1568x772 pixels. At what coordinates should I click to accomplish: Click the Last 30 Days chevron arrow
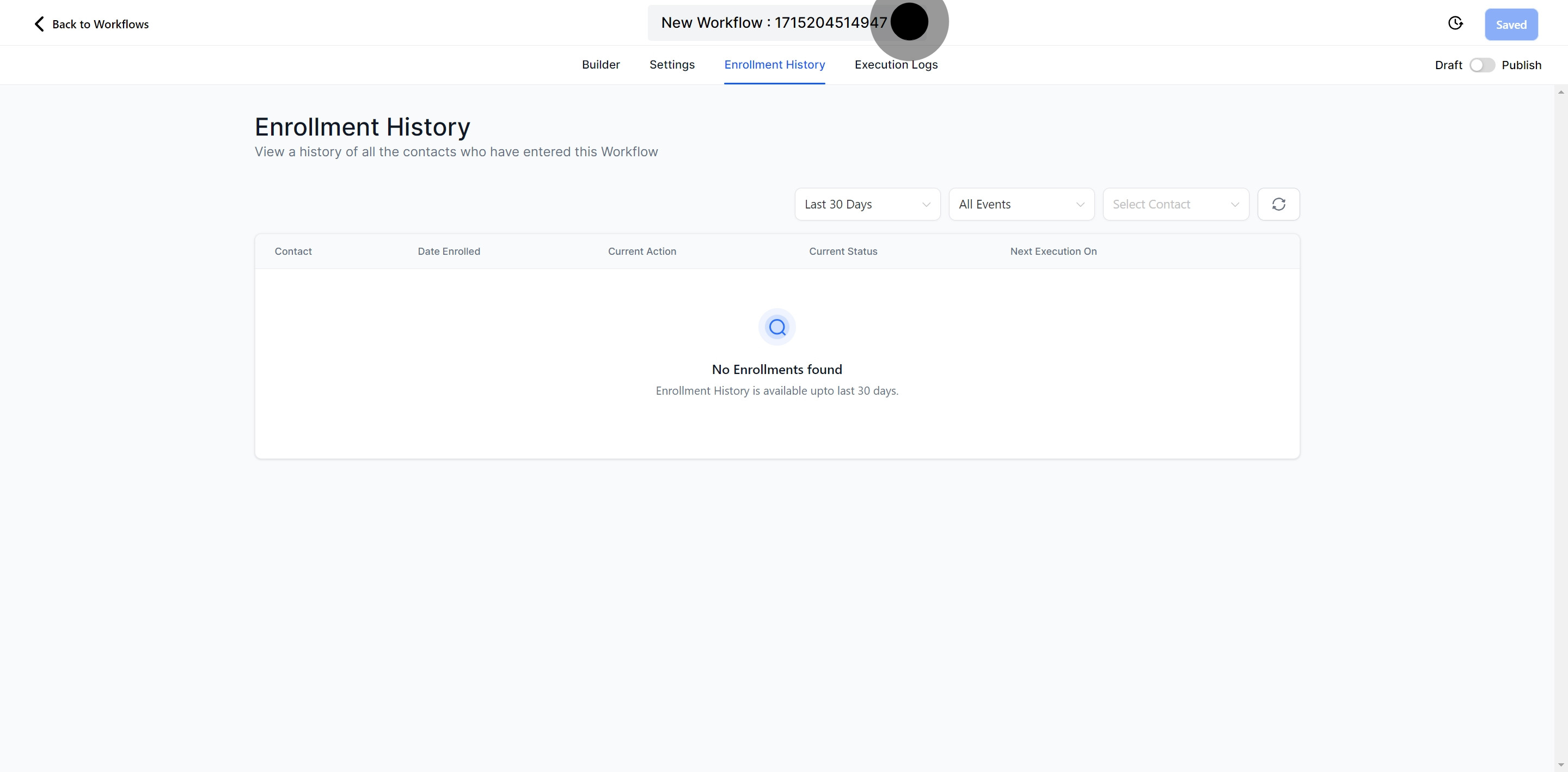[926, 205]
